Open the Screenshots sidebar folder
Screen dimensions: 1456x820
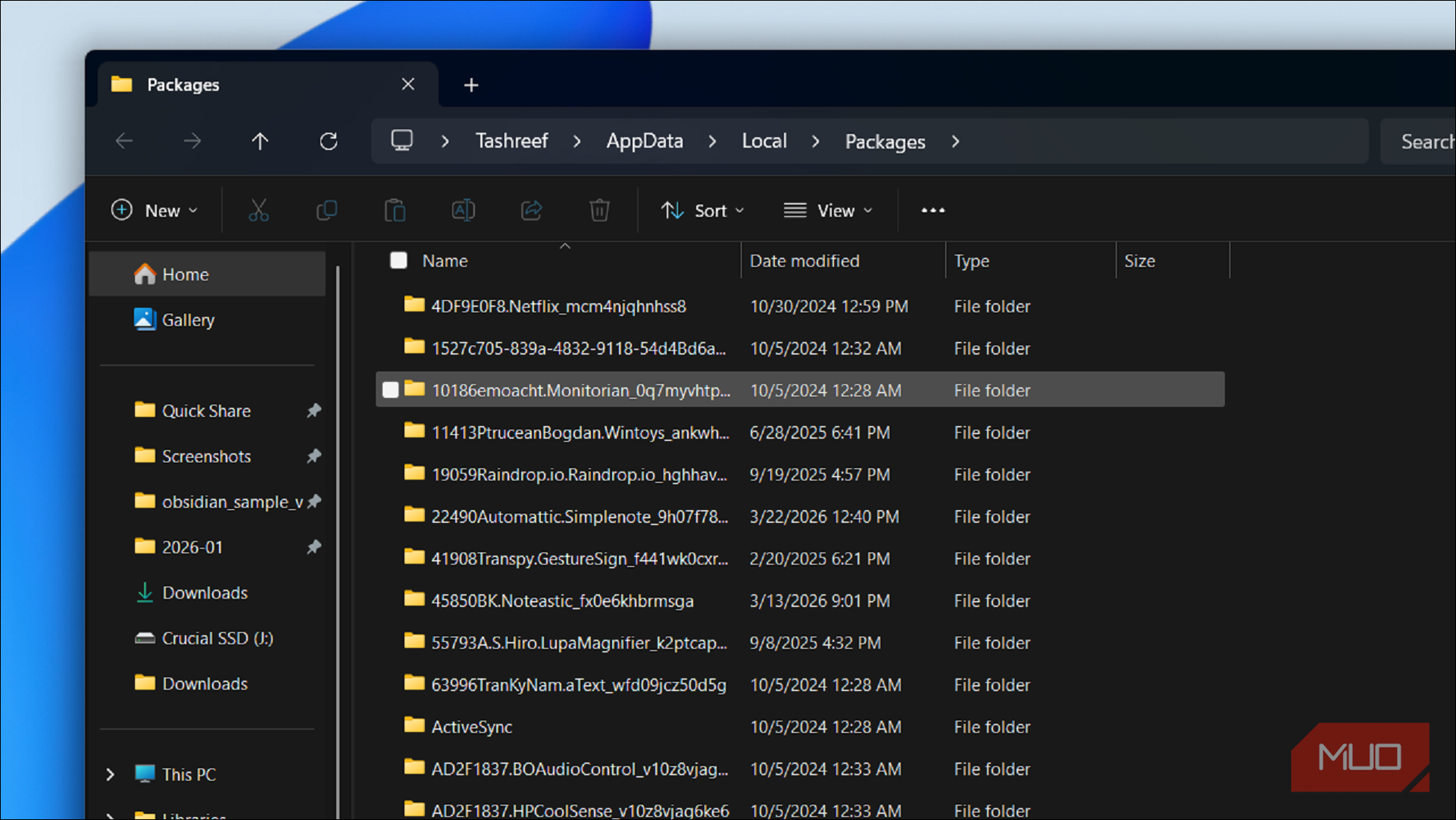pos(206,456)
